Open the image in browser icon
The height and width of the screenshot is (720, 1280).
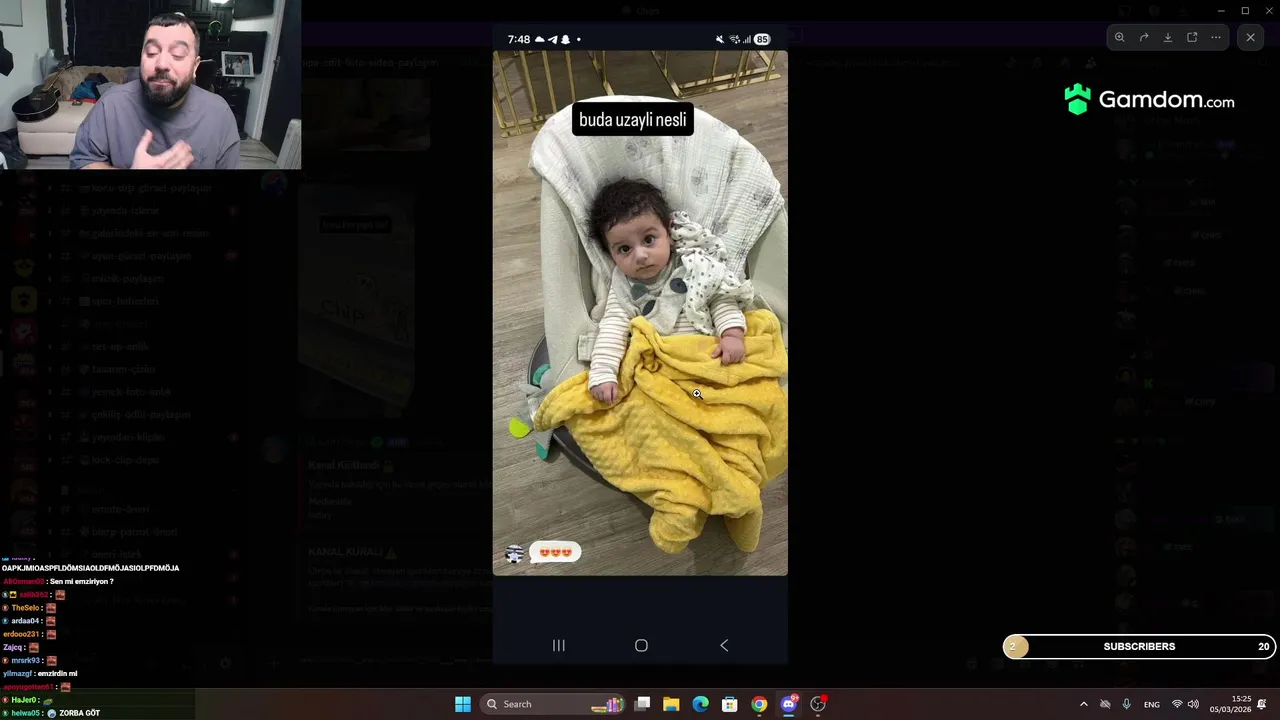point(1192,37)
